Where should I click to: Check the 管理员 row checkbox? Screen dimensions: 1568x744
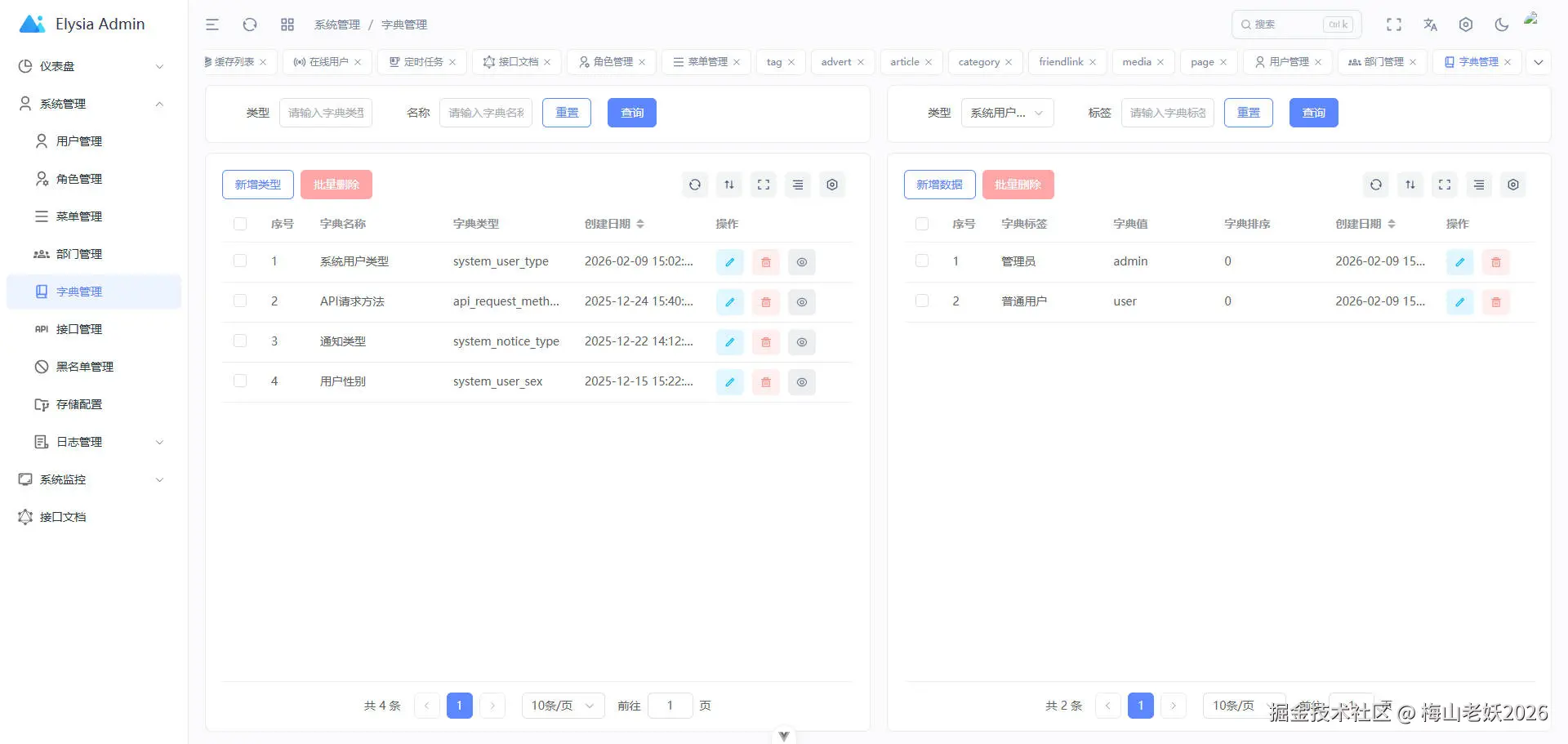pos(922,261)
